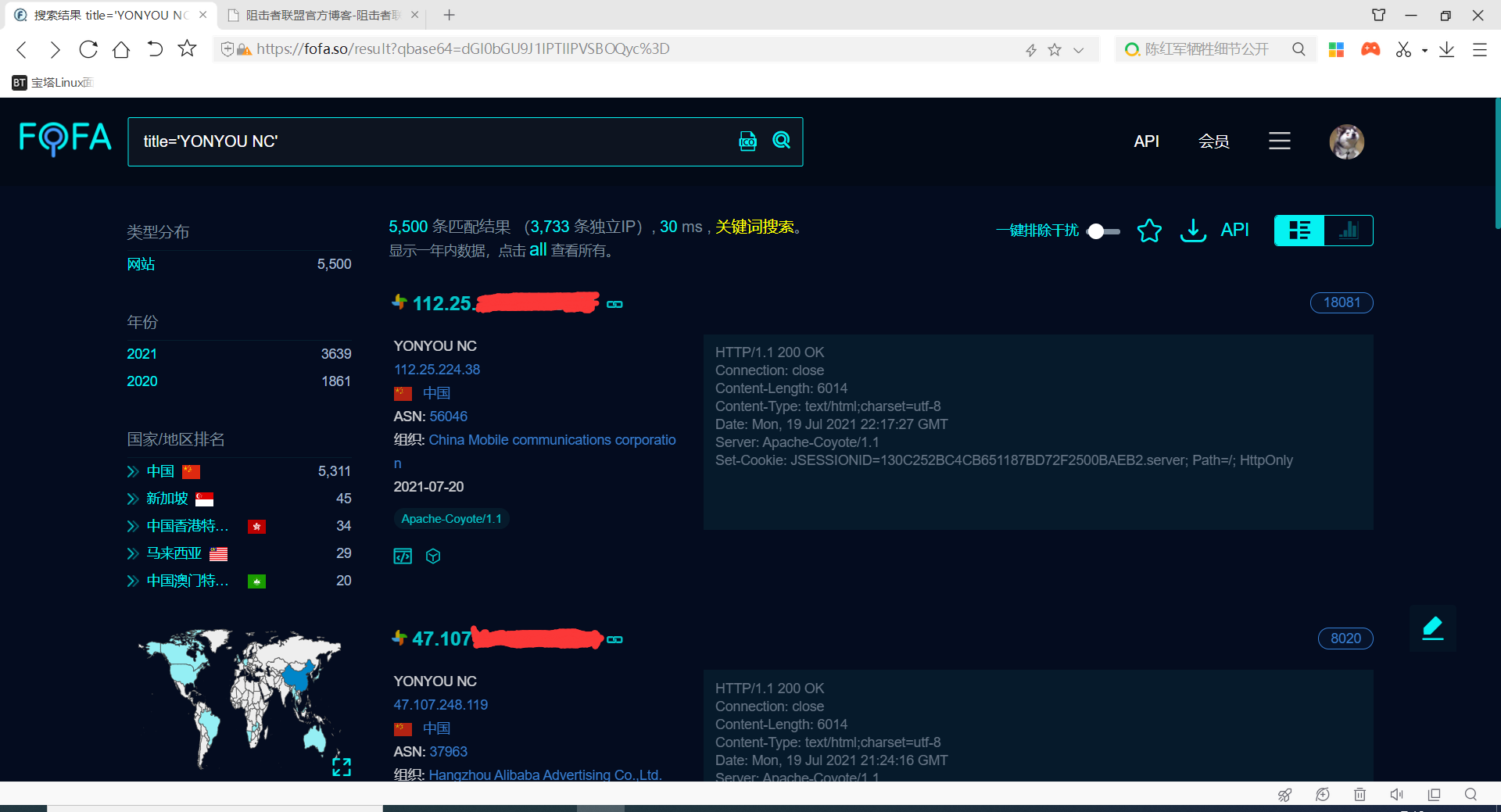
Task: Click the port 8020 badge
Action: [x=1345, y=639]
